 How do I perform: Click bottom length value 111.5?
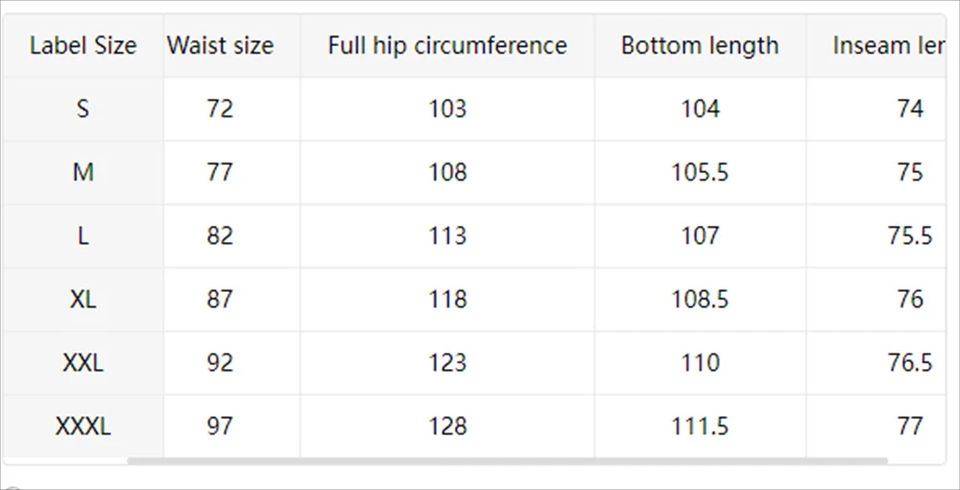pyautogui.click(x=699, y=426)
